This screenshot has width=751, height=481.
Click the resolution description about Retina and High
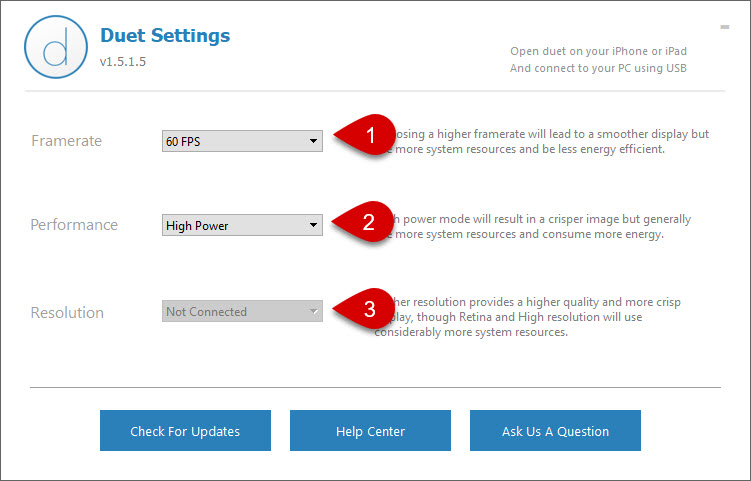click(527, 317)
